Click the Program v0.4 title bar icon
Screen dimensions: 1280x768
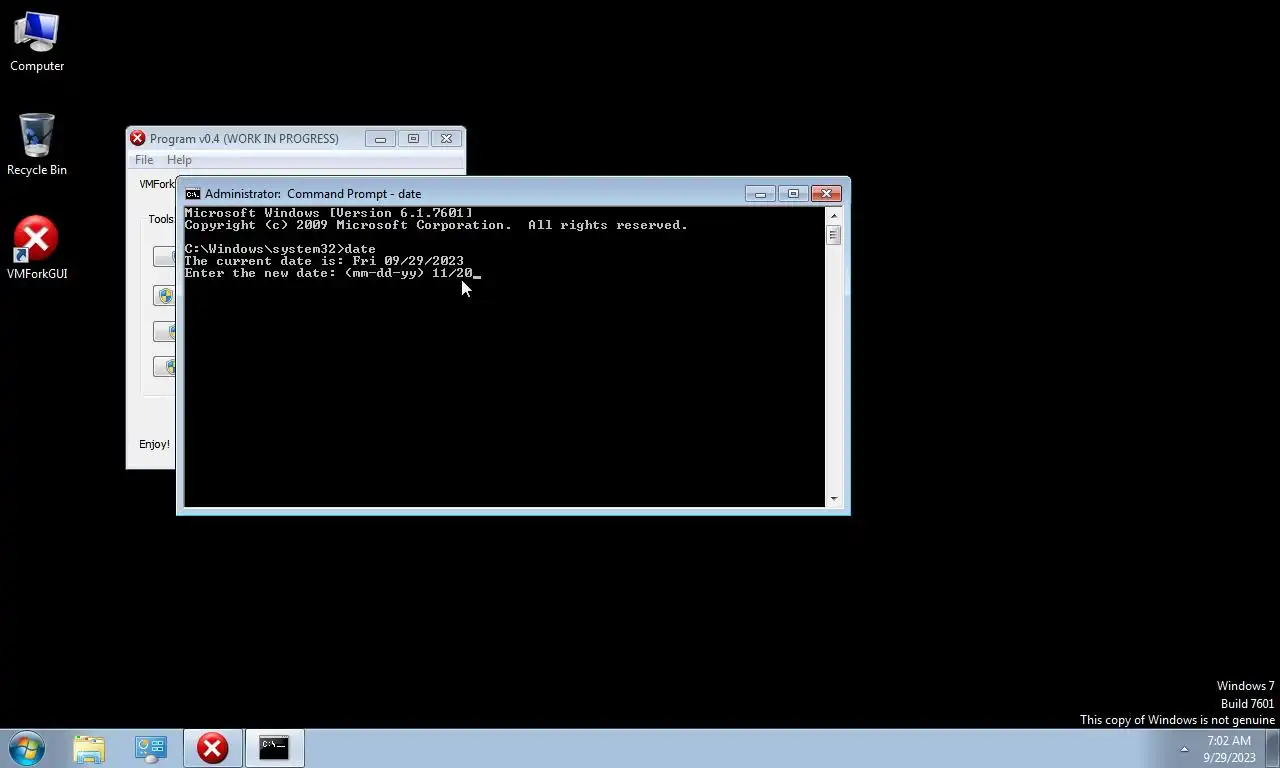pyautogui.click(x=138, y=139)
